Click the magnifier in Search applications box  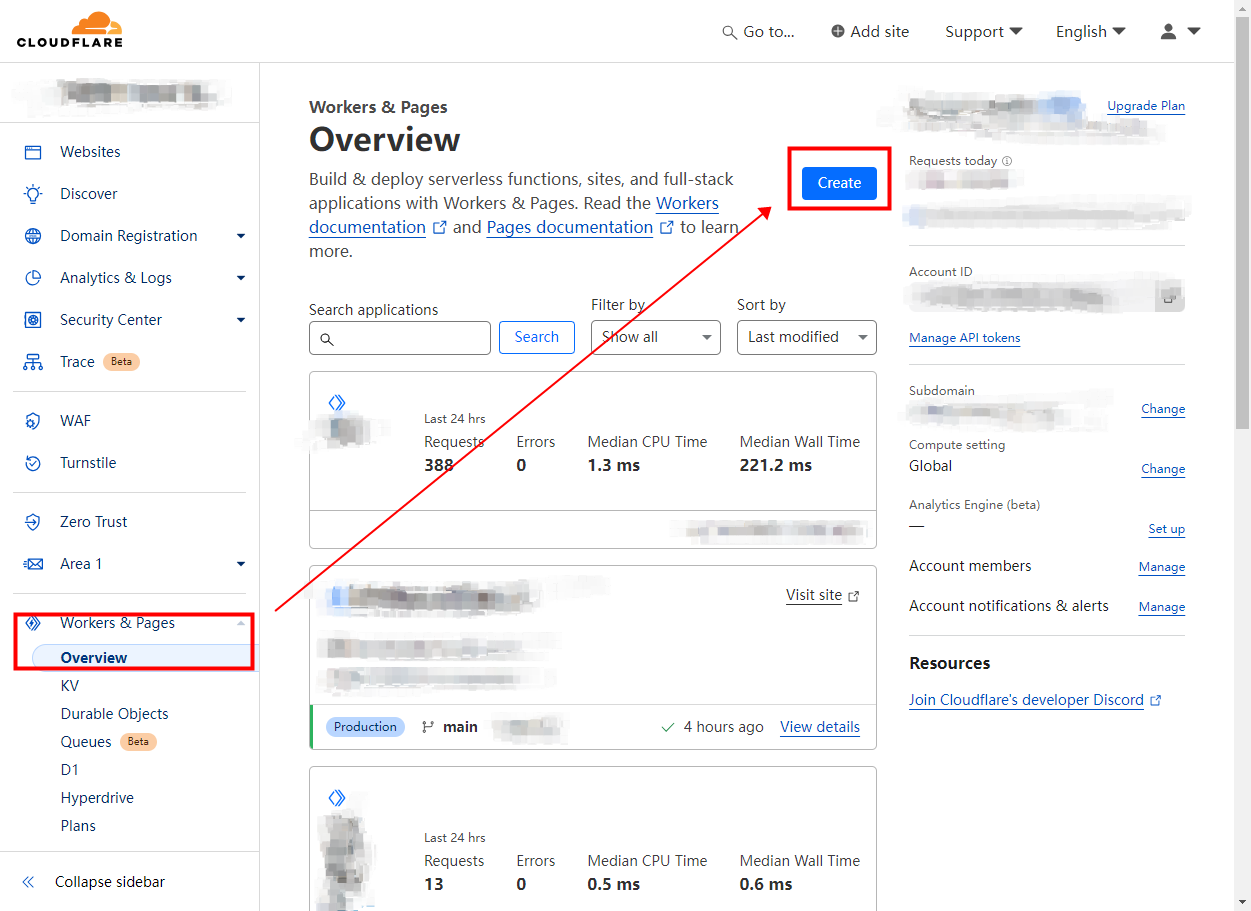click(327, 339)
